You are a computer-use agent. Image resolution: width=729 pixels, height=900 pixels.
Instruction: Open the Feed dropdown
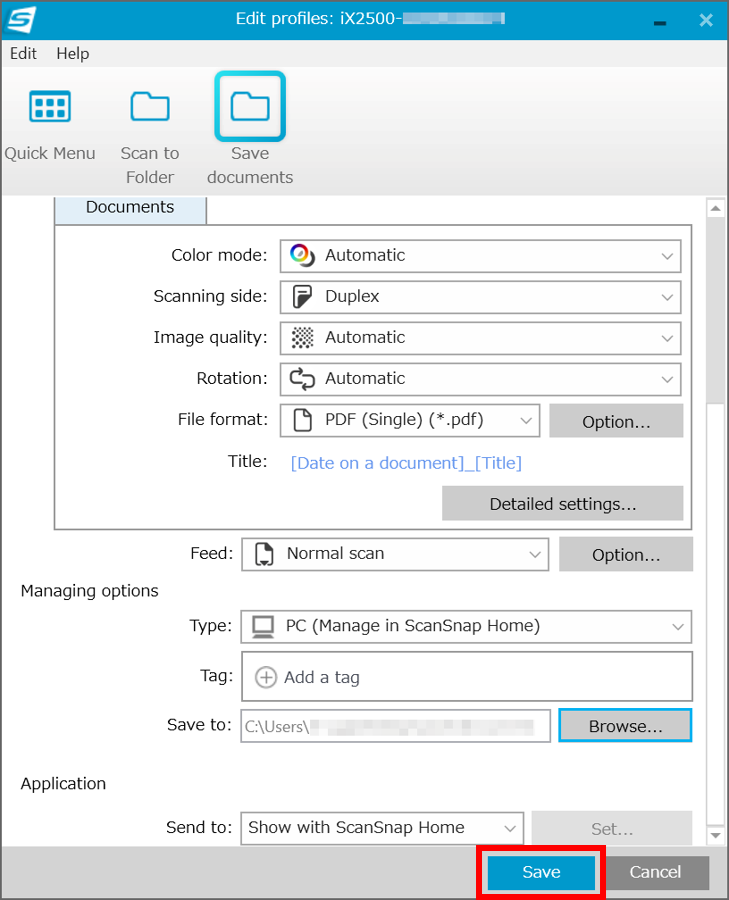395,554
